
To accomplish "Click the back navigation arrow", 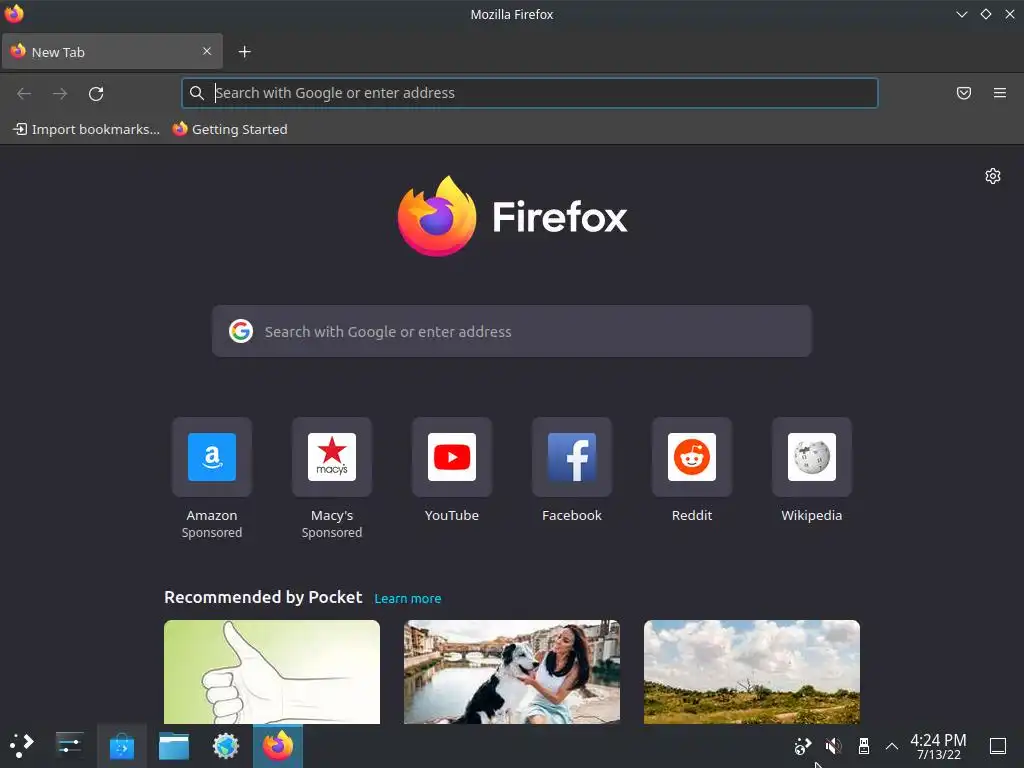I will [x=24, y=93].
